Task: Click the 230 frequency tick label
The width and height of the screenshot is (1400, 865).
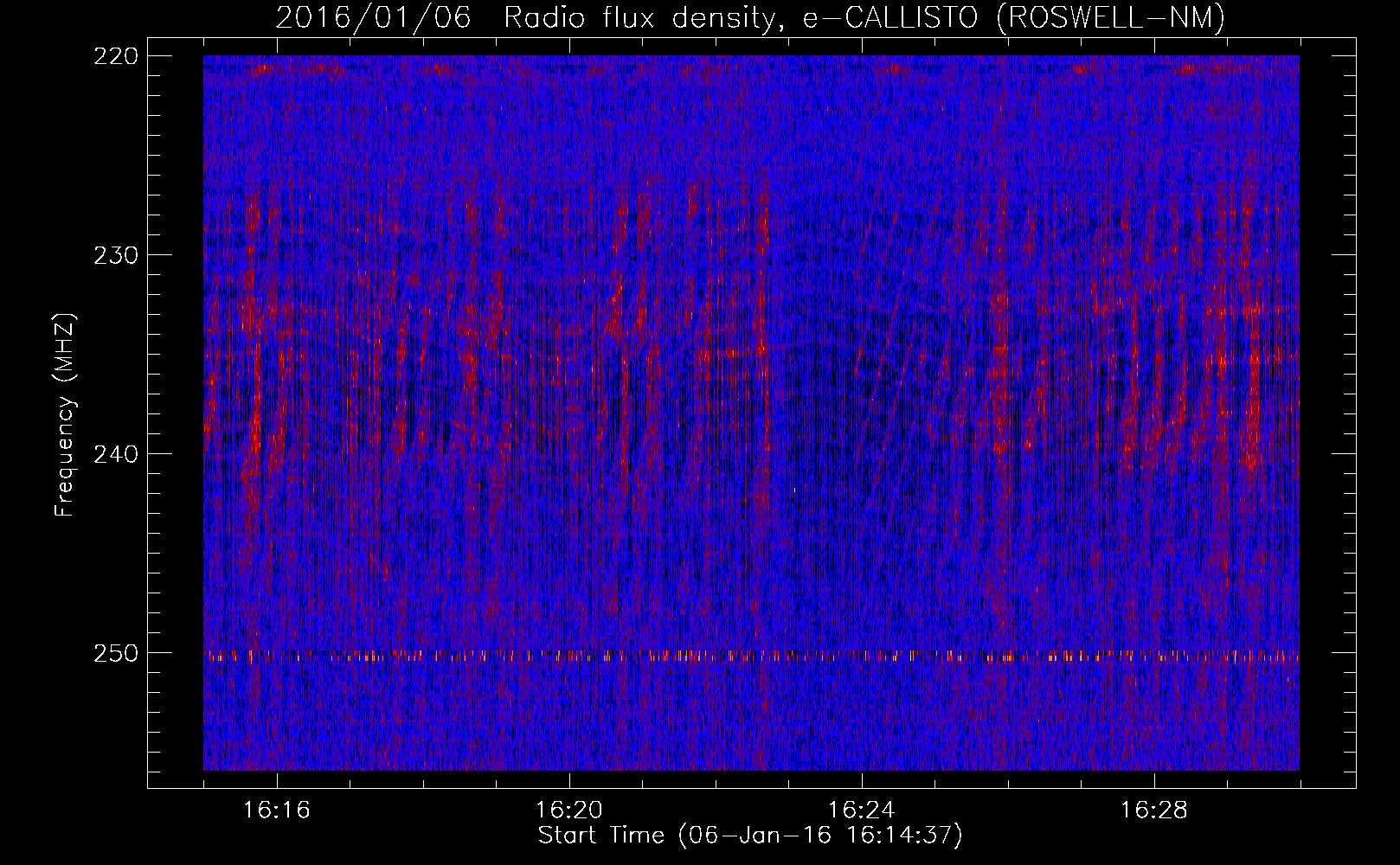Action: pos(115,255)
